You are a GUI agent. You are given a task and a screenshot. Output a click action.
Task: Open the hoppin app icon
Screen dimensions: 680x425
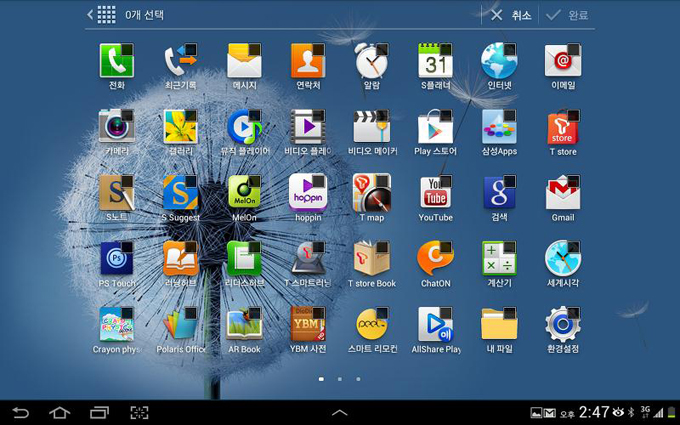pos(308,193)
